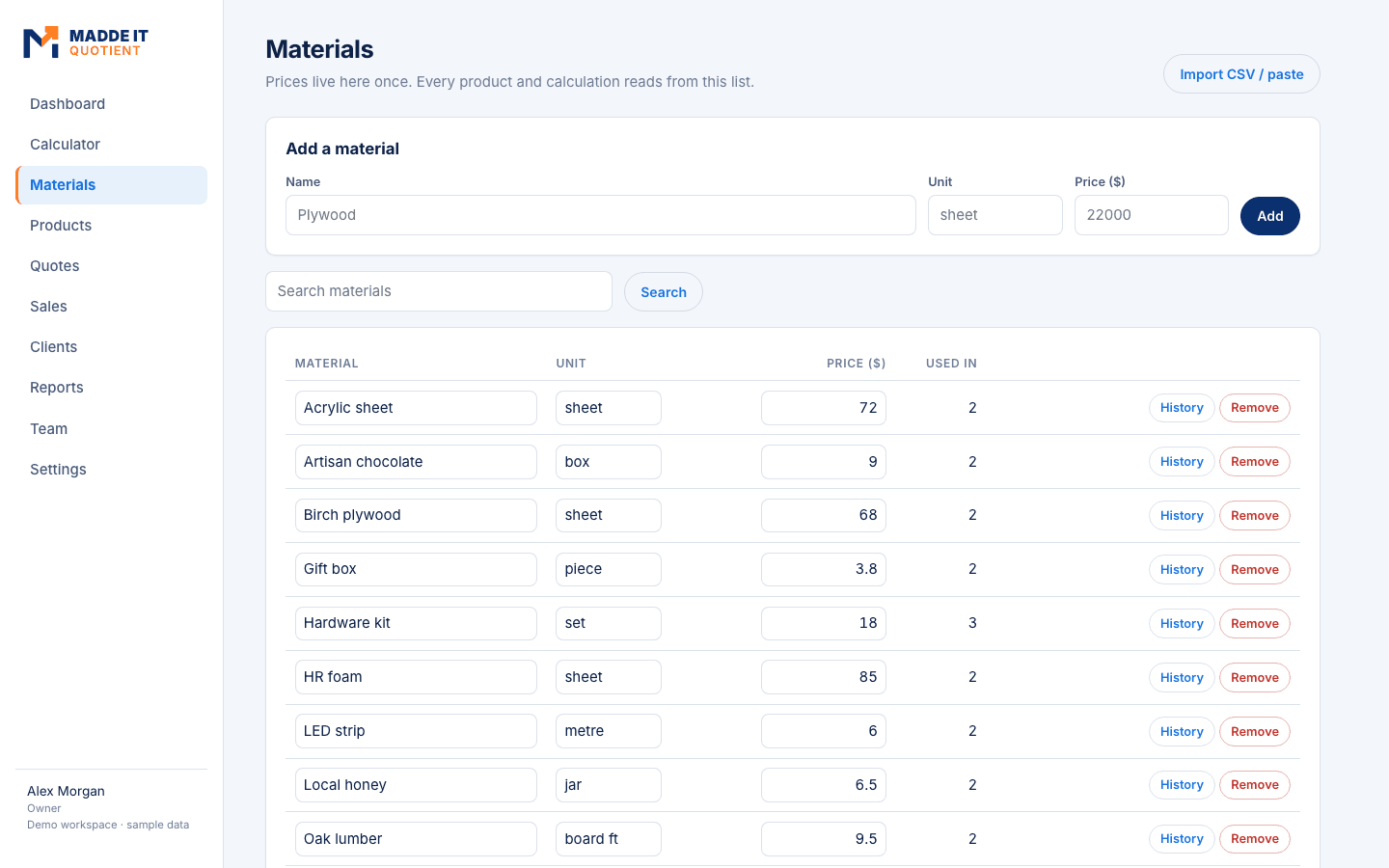Screen dimensions: 1389x868
Task: Open Reports from sidebar
Action: tap(111, 388)
